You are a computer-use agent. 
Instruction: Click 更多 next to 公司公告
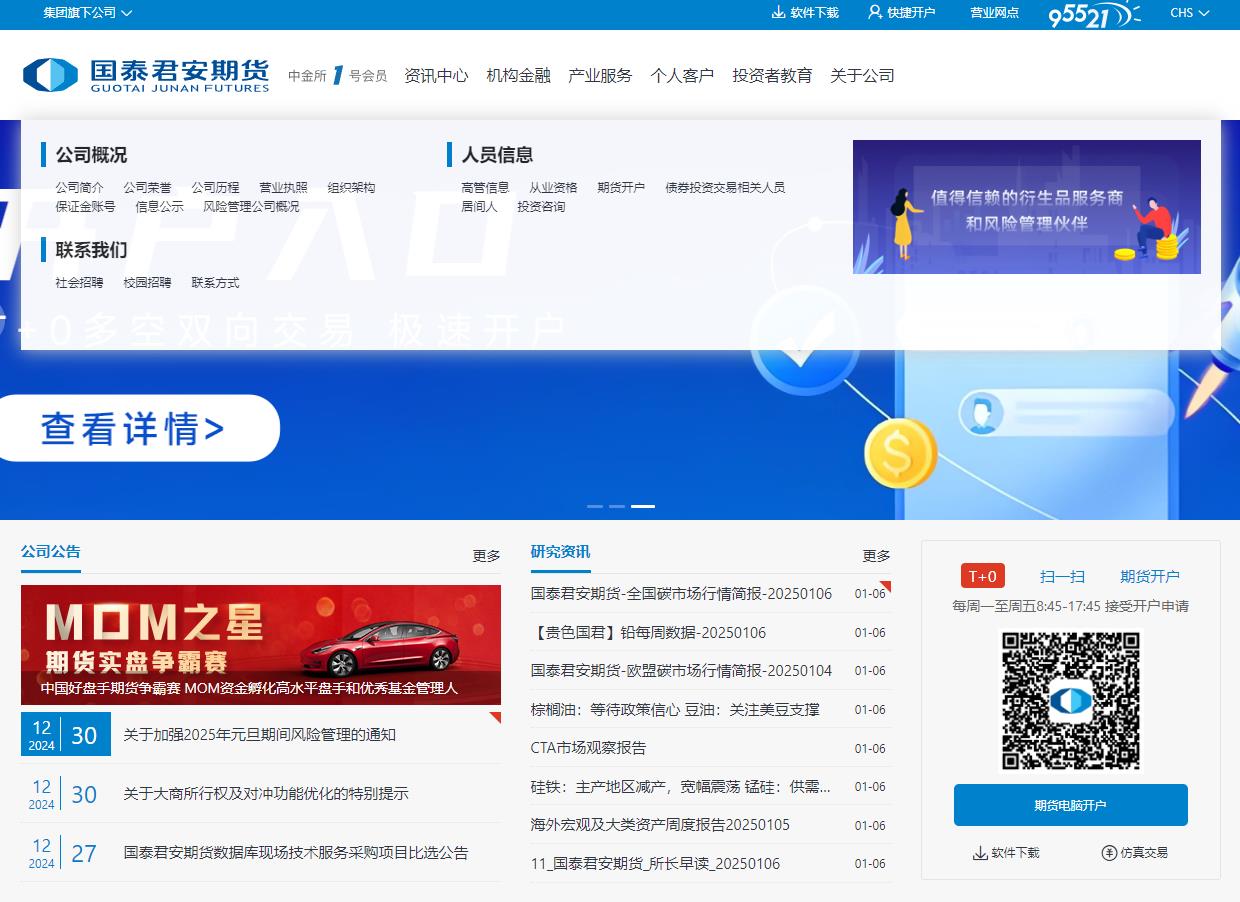(x=487, y=556)
